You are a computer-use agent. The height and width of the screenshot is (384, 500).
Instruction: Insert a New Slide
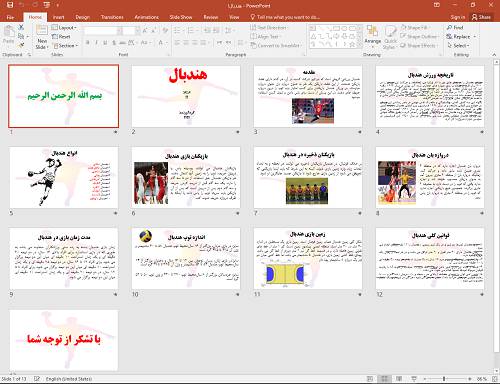(x=42, y=37)
